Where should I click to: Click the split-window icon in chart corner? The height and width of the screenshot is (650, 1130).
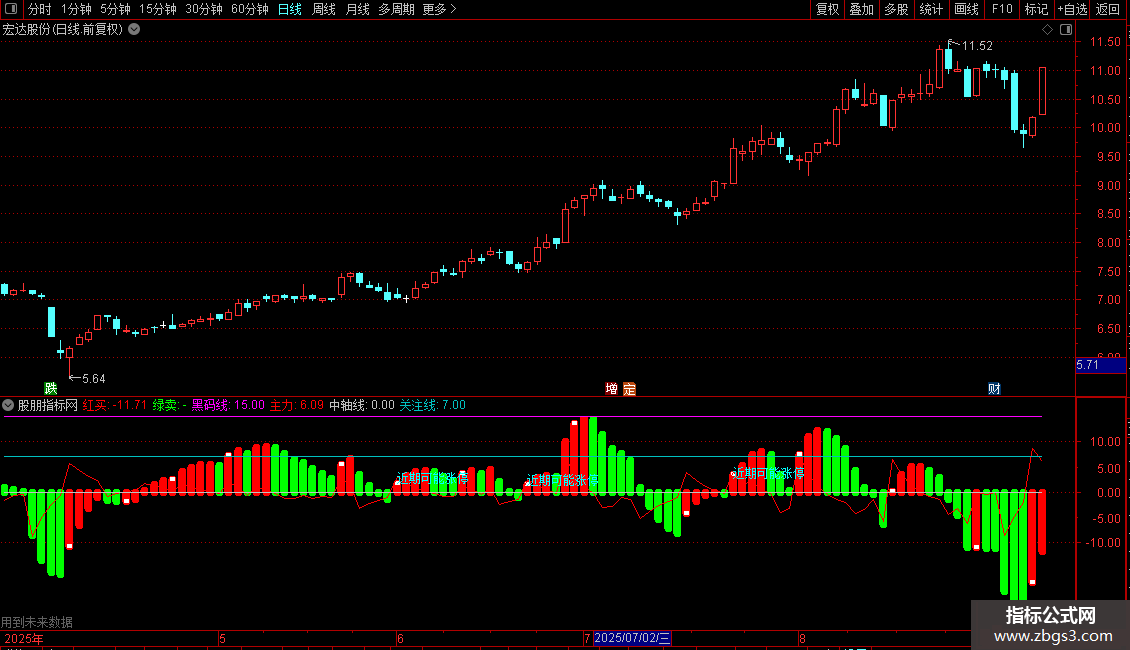click(1066, 30)
